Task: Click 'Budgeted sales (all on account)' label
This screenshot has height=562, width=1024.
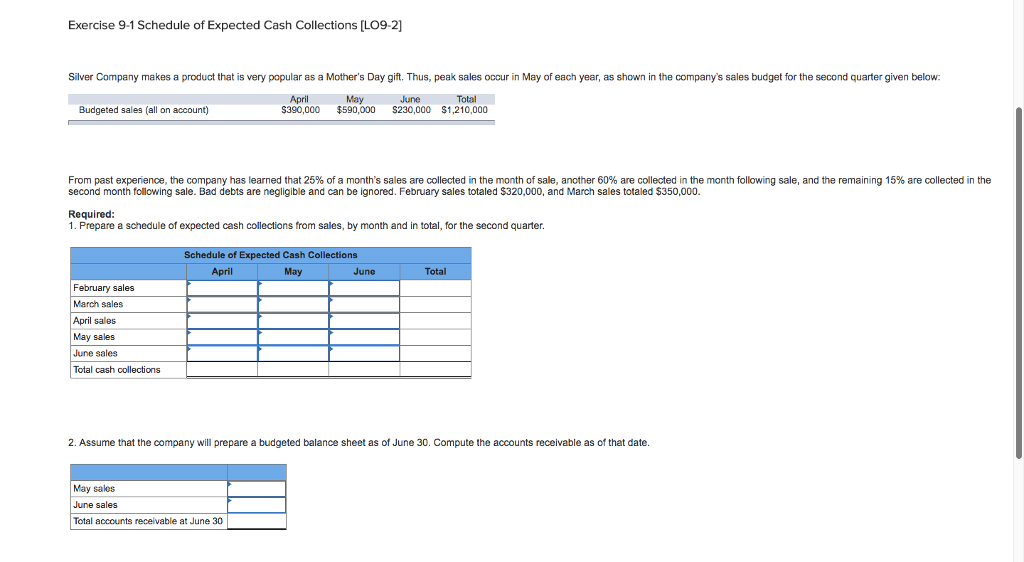Action: (x=144, y=110)
